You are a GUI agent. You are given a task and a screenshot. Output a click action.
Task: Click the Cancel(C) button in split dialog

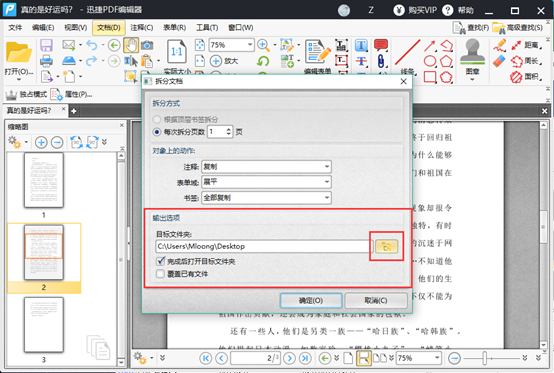(376, 301)
